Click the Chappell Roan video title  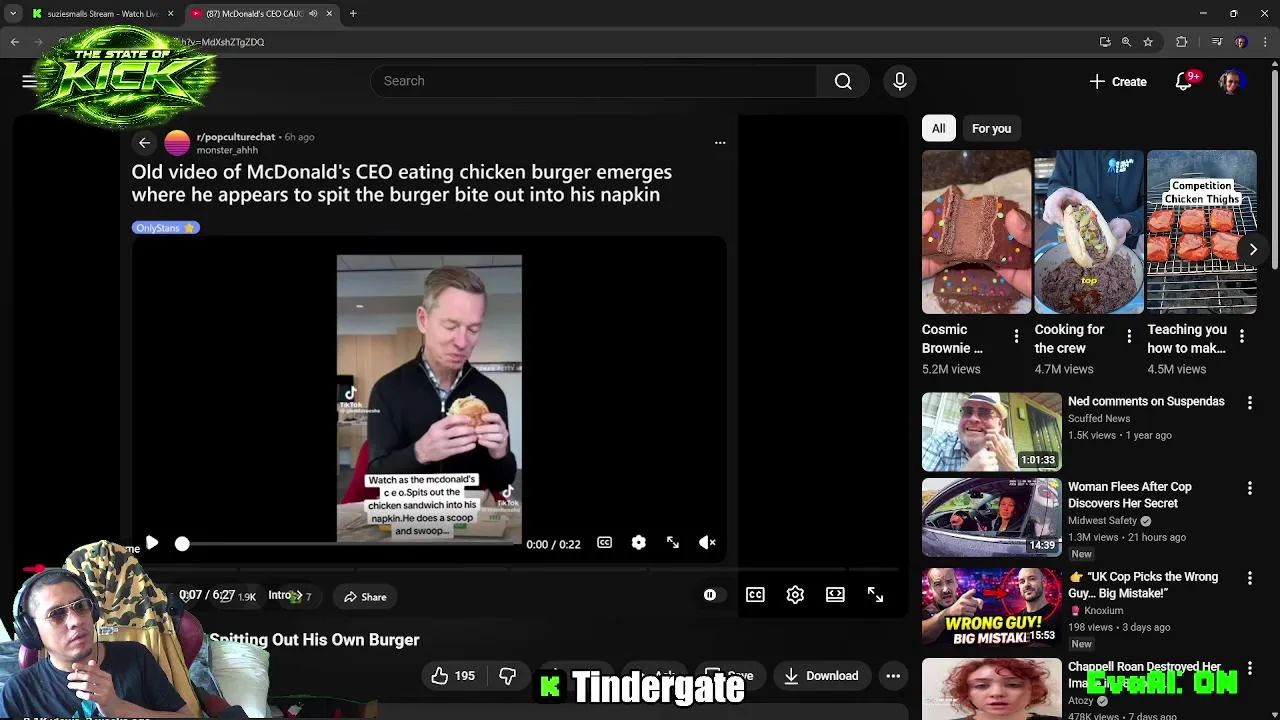pos(1144,675)
